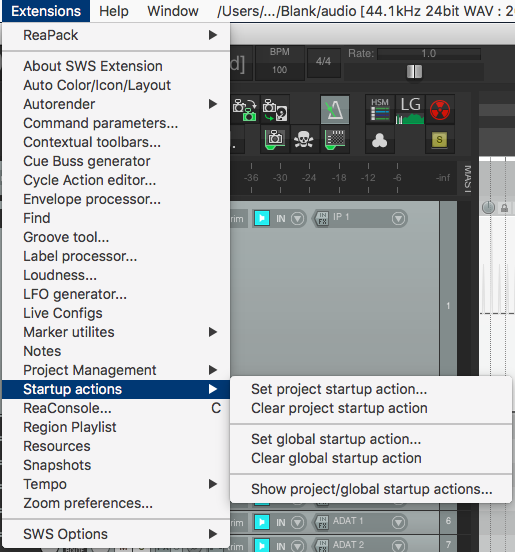
Task: Open Loudness... menu entry
Action: coord(116,275)
